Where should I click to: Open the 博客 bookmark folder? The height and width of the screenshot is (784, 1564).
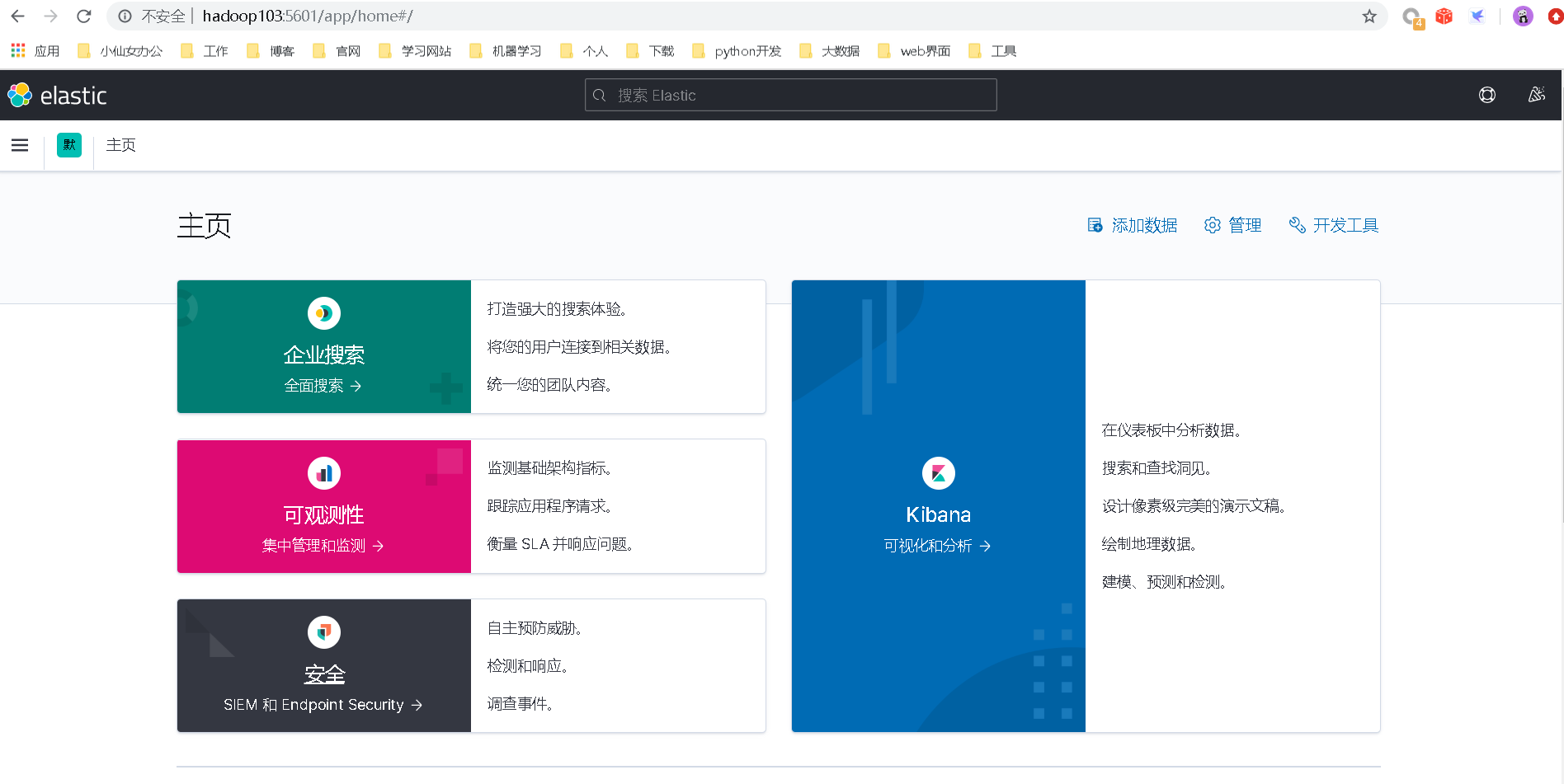pos(271,51)
